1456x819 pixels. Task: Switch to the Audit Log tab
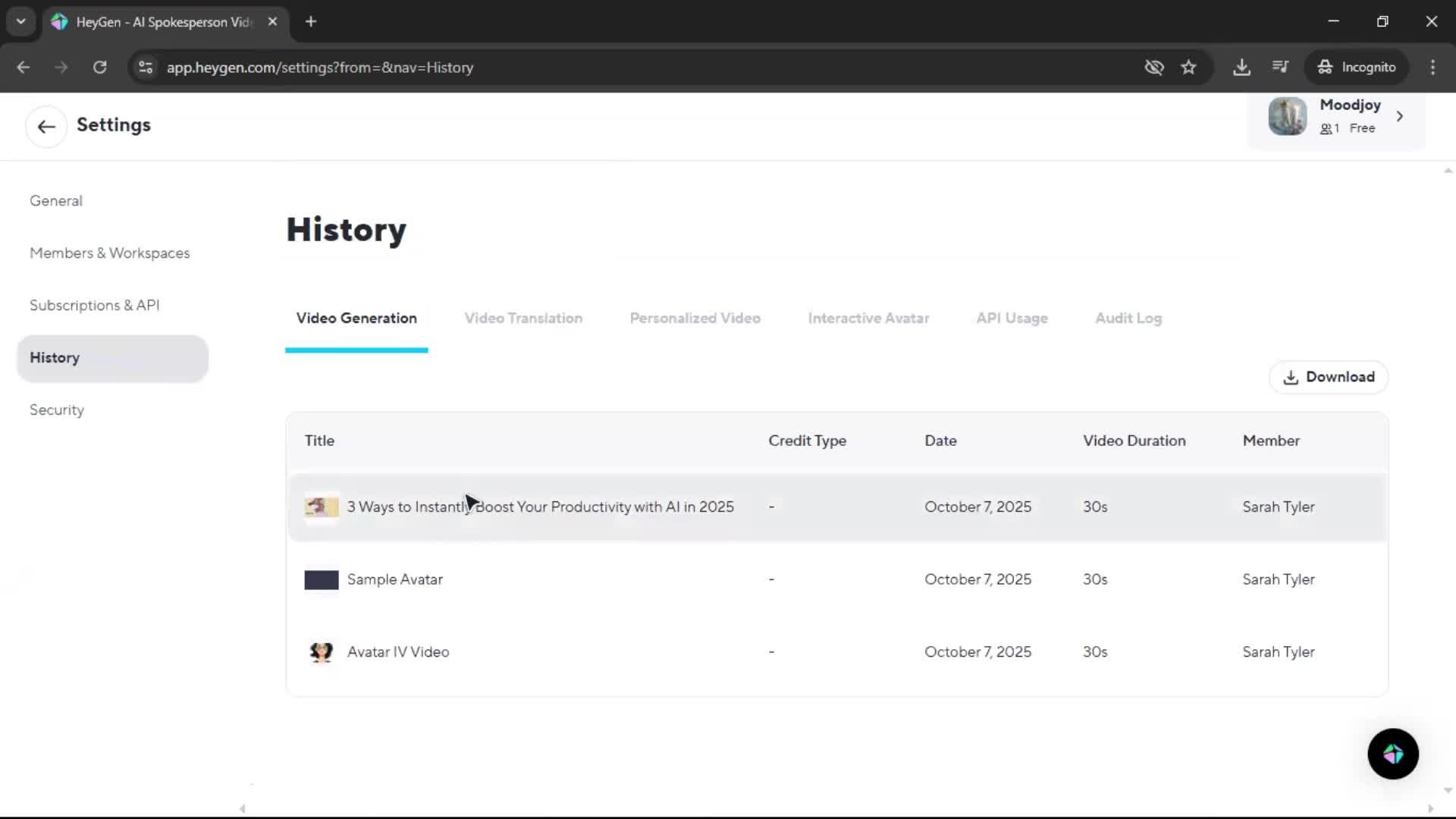(1128, 318)
